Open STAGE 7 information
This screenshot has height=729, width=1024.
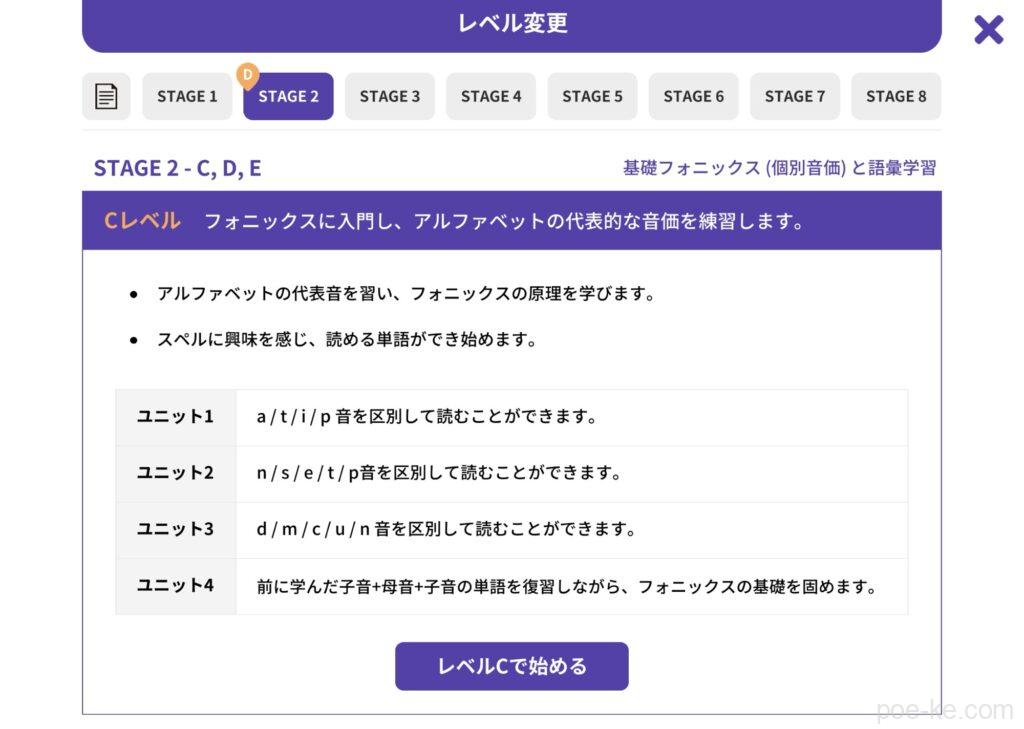[x=794, y=96]
